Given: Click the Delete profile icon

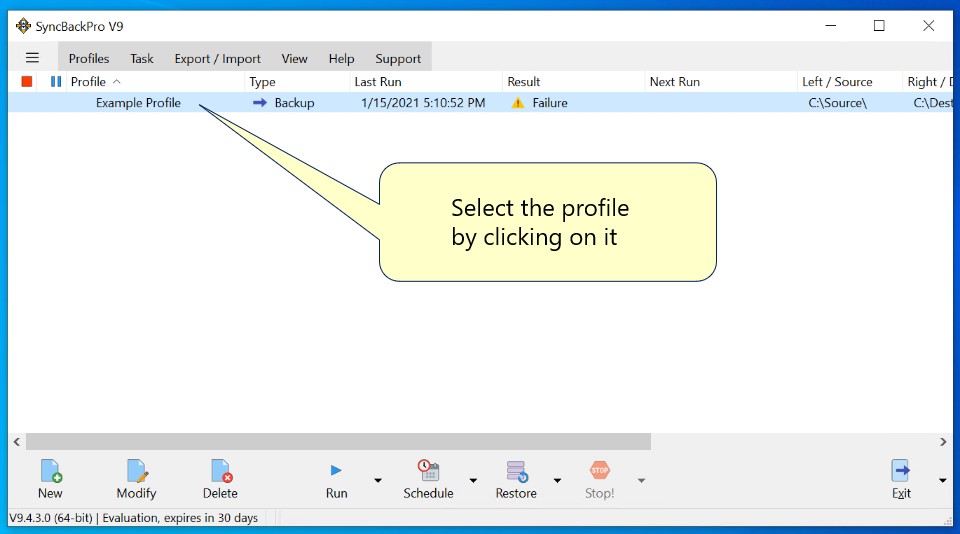Looking at the screenshot, I should point(221,471).
